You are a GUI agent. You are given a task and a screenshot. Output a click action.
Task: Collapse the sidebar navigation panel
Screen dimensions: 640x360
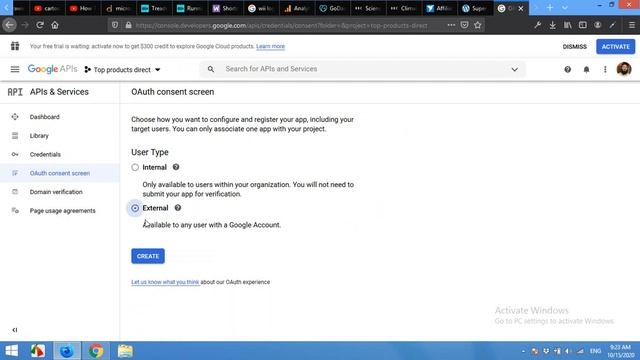point(15,330)
